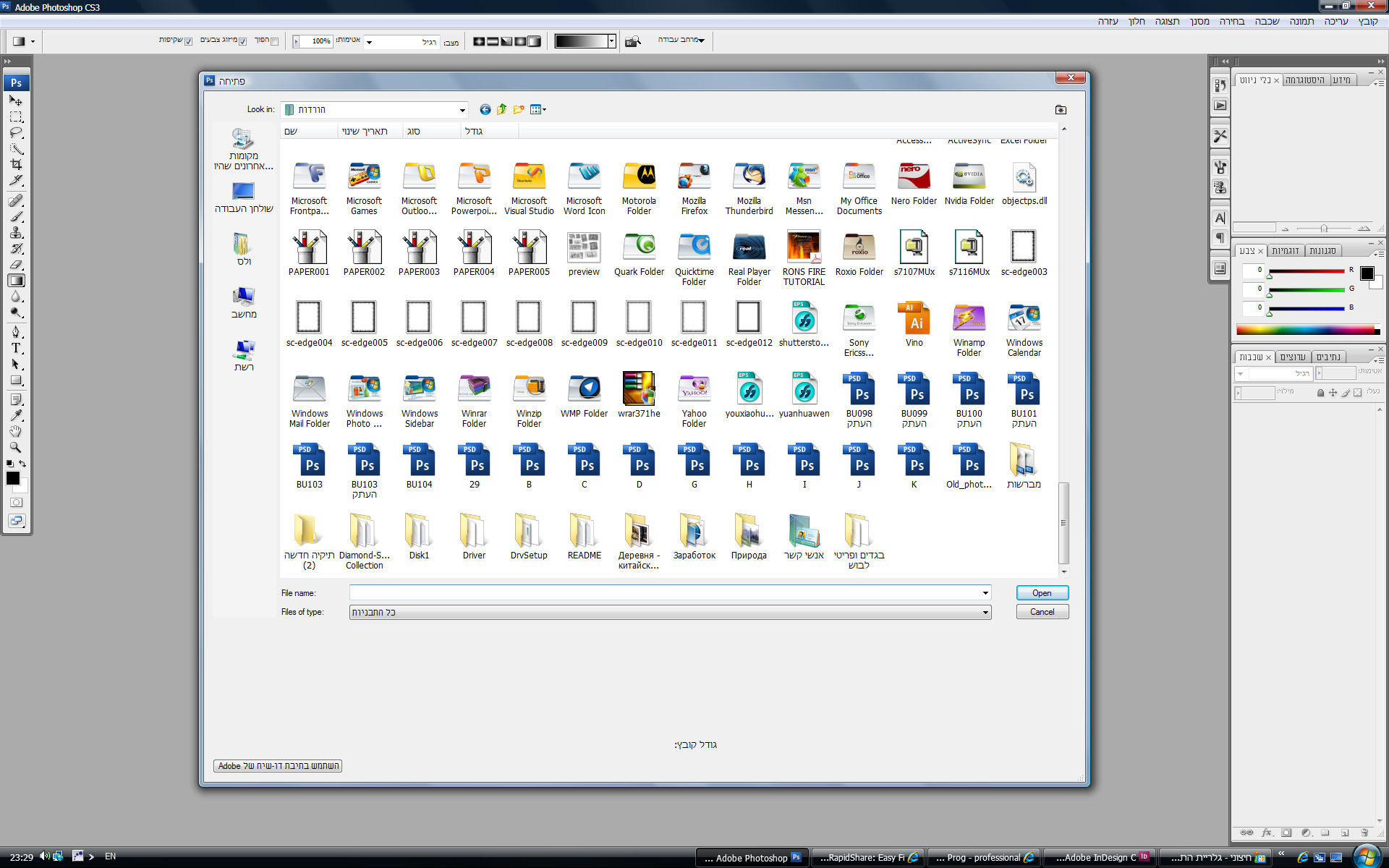Click the color spectrum ramp in Color panel
Image resolution: width=1389 pixels, height=868 pixels.
(1306, 330)
